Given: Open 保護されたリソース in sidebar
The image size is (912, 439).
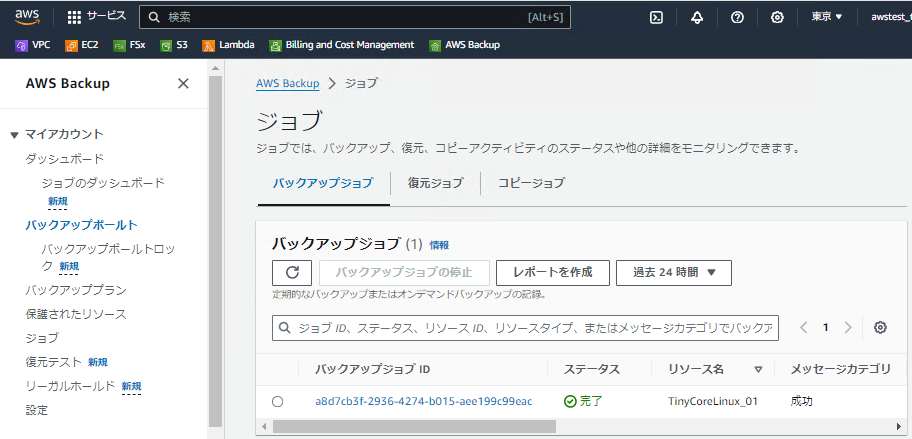Looking at the screenshot, I should [76, 315].
